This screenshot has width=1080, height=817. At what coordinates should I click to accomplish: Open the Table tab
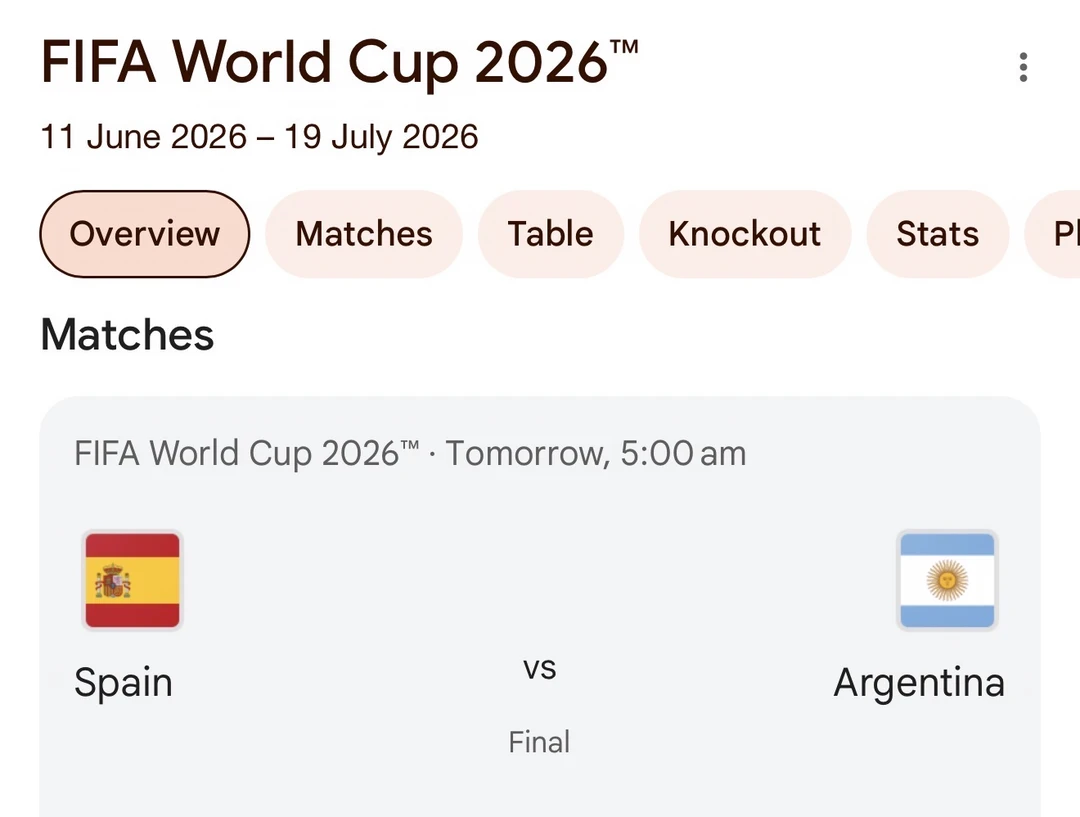[x=550, y=234]
